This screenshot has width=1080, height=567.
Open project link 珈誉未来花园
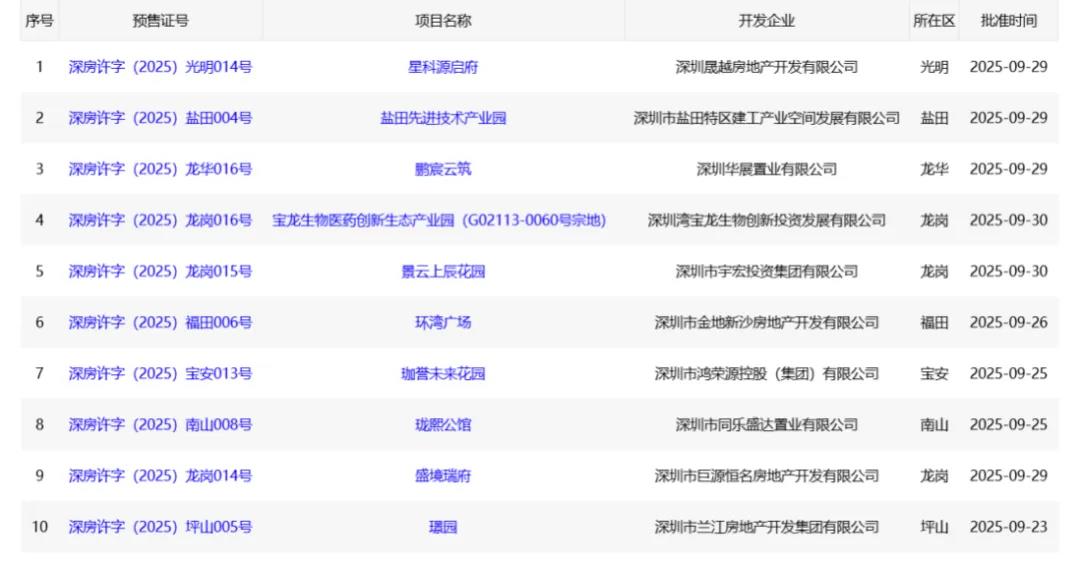click(x=443, y=373)
